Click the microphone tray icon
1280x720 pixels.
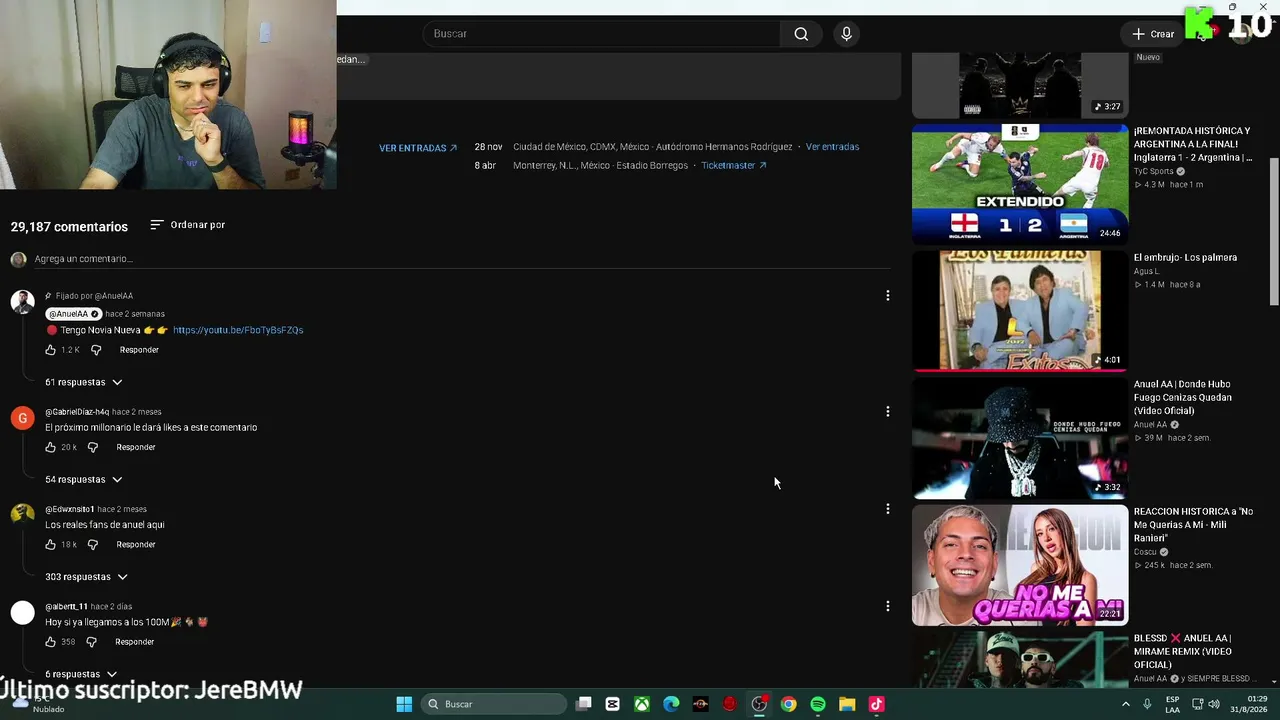coord(1147,704)
